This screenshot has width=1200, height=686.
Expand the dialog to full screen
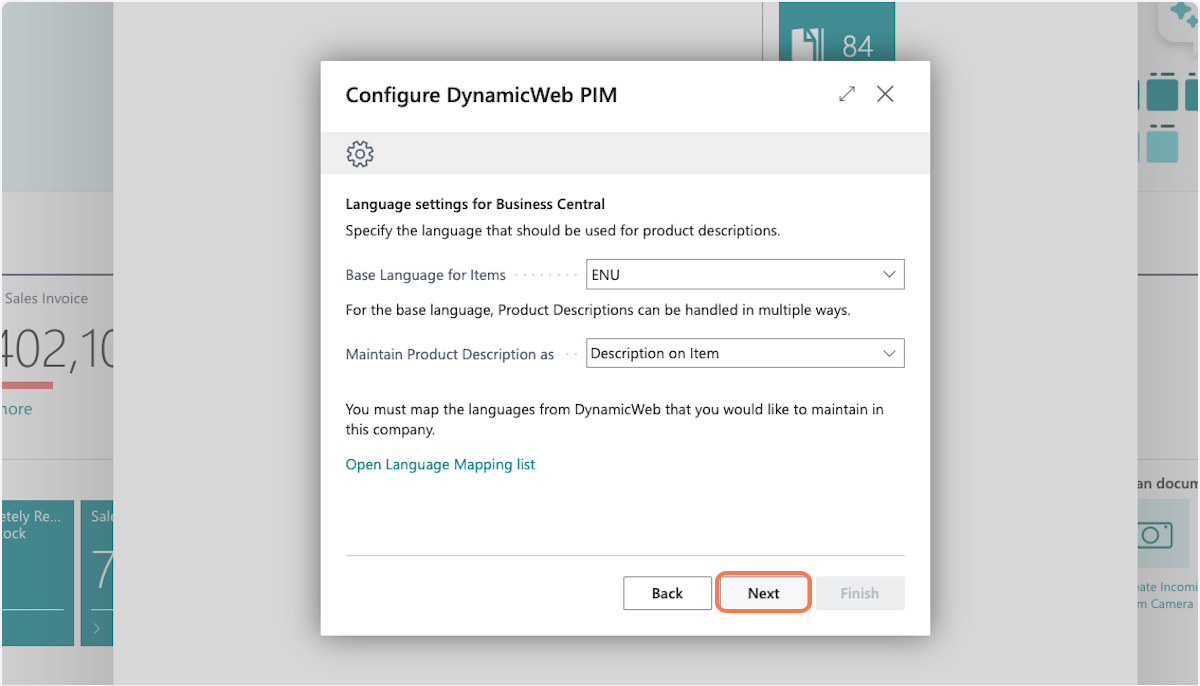click(x=847, y=94)
